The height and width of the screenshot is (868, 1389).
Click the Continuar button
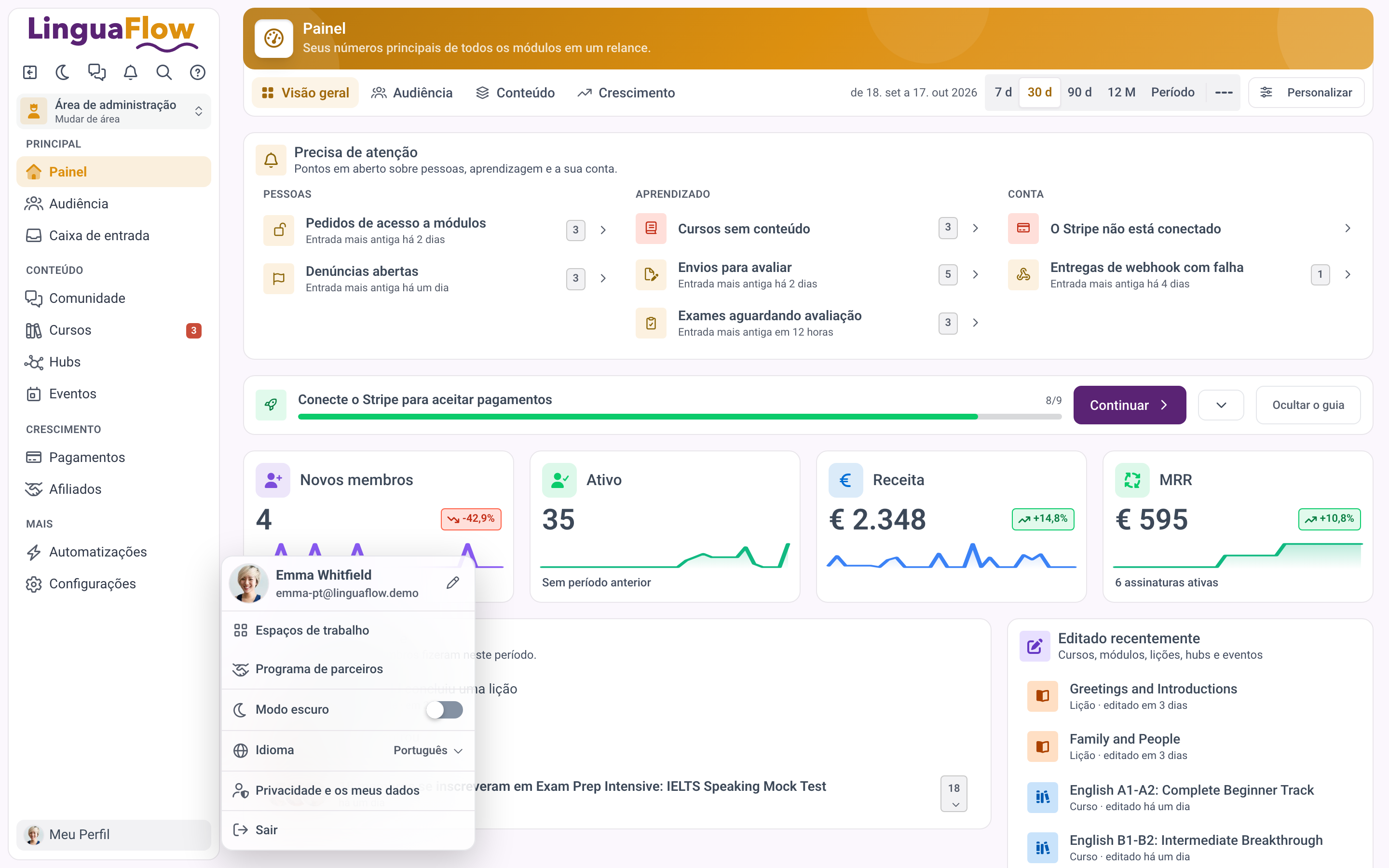(x=1130, y=405)
